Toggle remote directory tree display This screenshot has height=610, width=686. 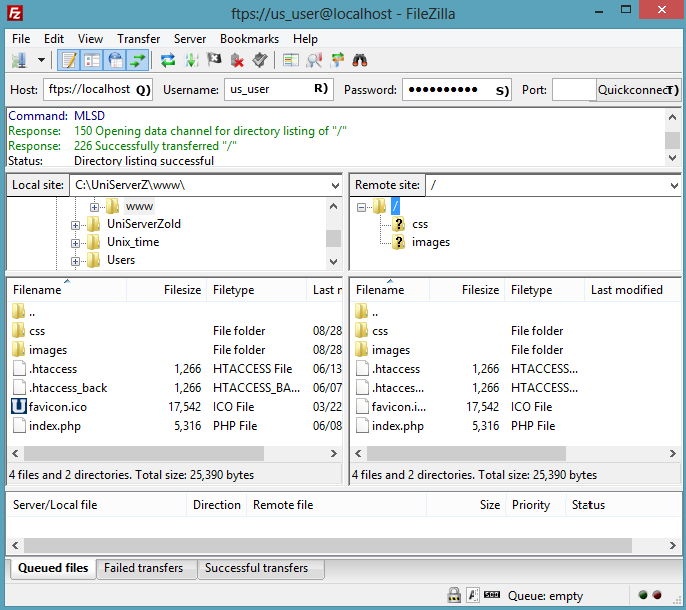coord(115,60)
